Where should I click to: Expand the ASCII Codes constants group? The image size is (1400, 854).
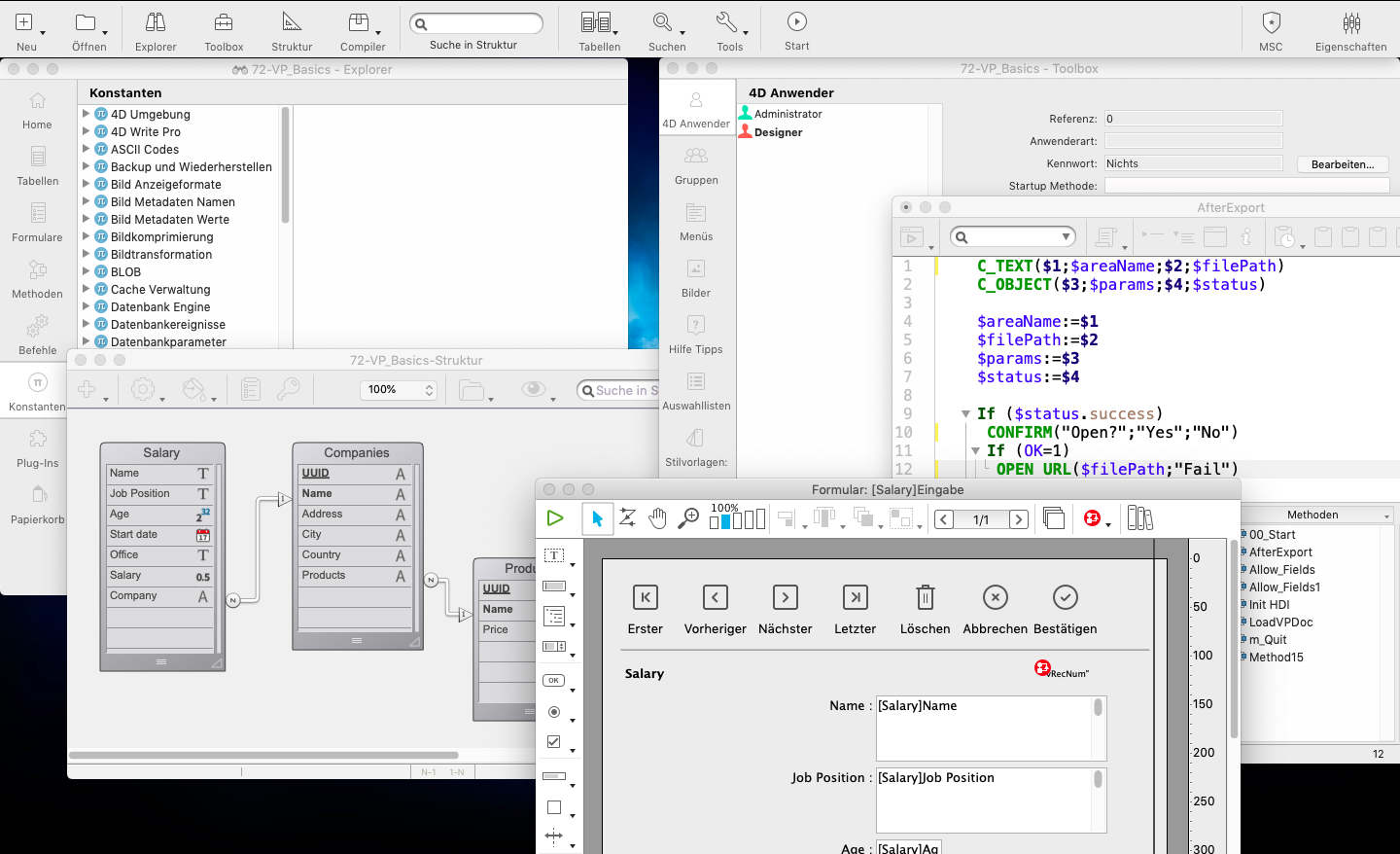click(x=86, y=149)
